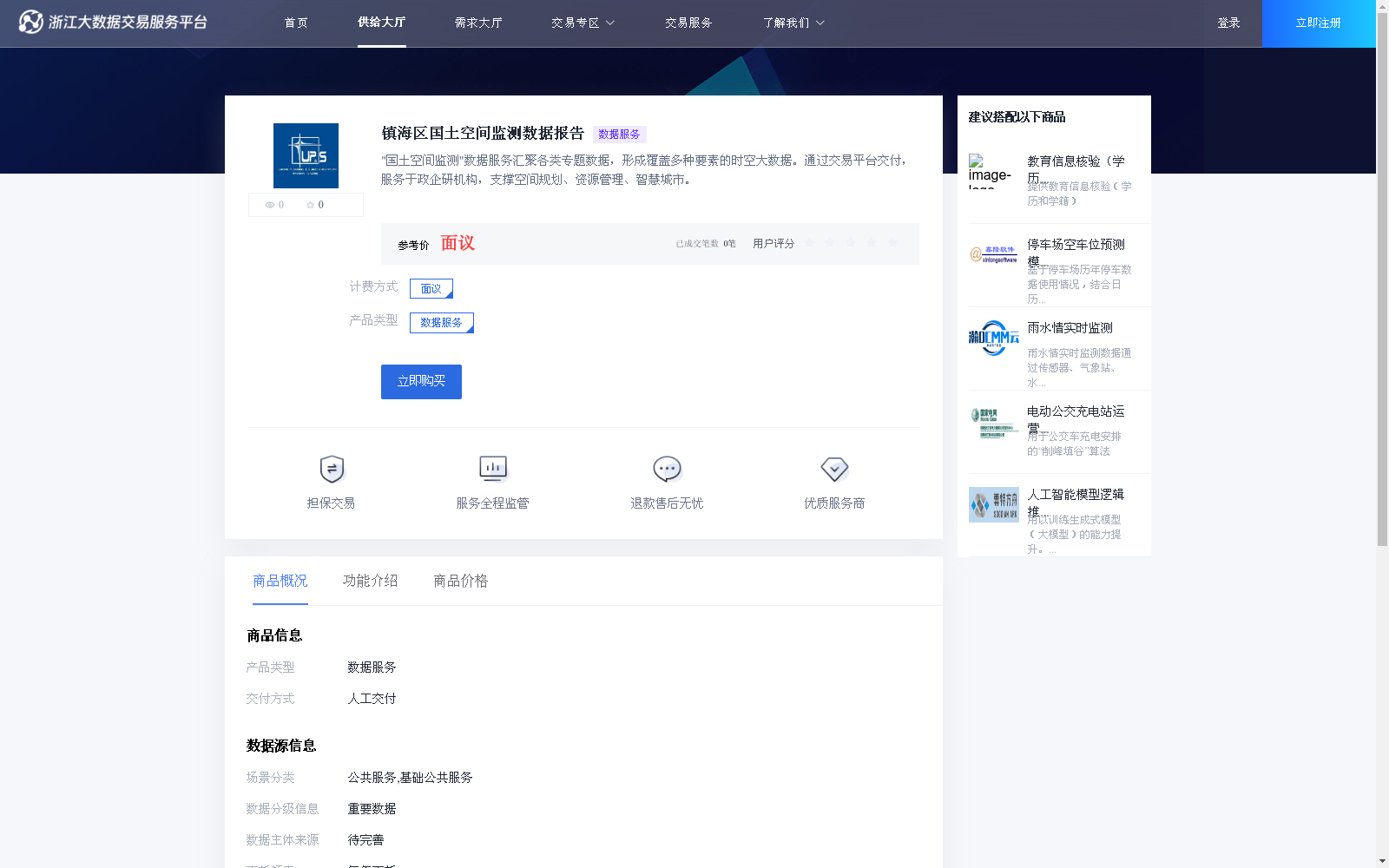Click the star favorite icon

(x=310, y=205)
